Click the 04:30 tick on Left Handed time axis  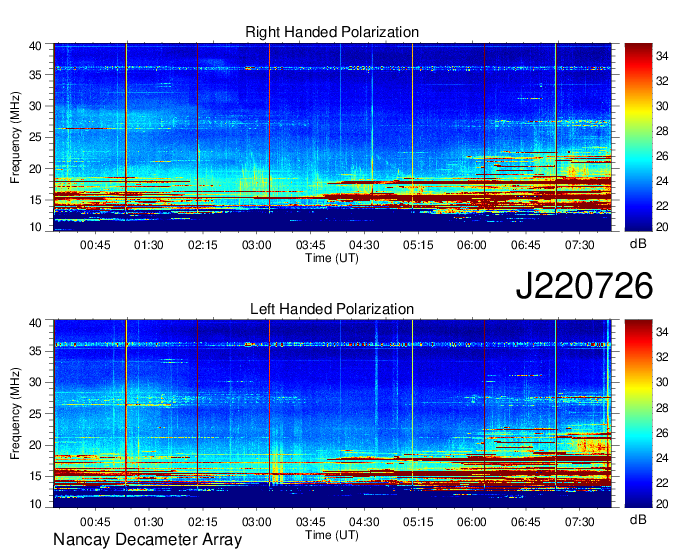click(x=364, y=522)
